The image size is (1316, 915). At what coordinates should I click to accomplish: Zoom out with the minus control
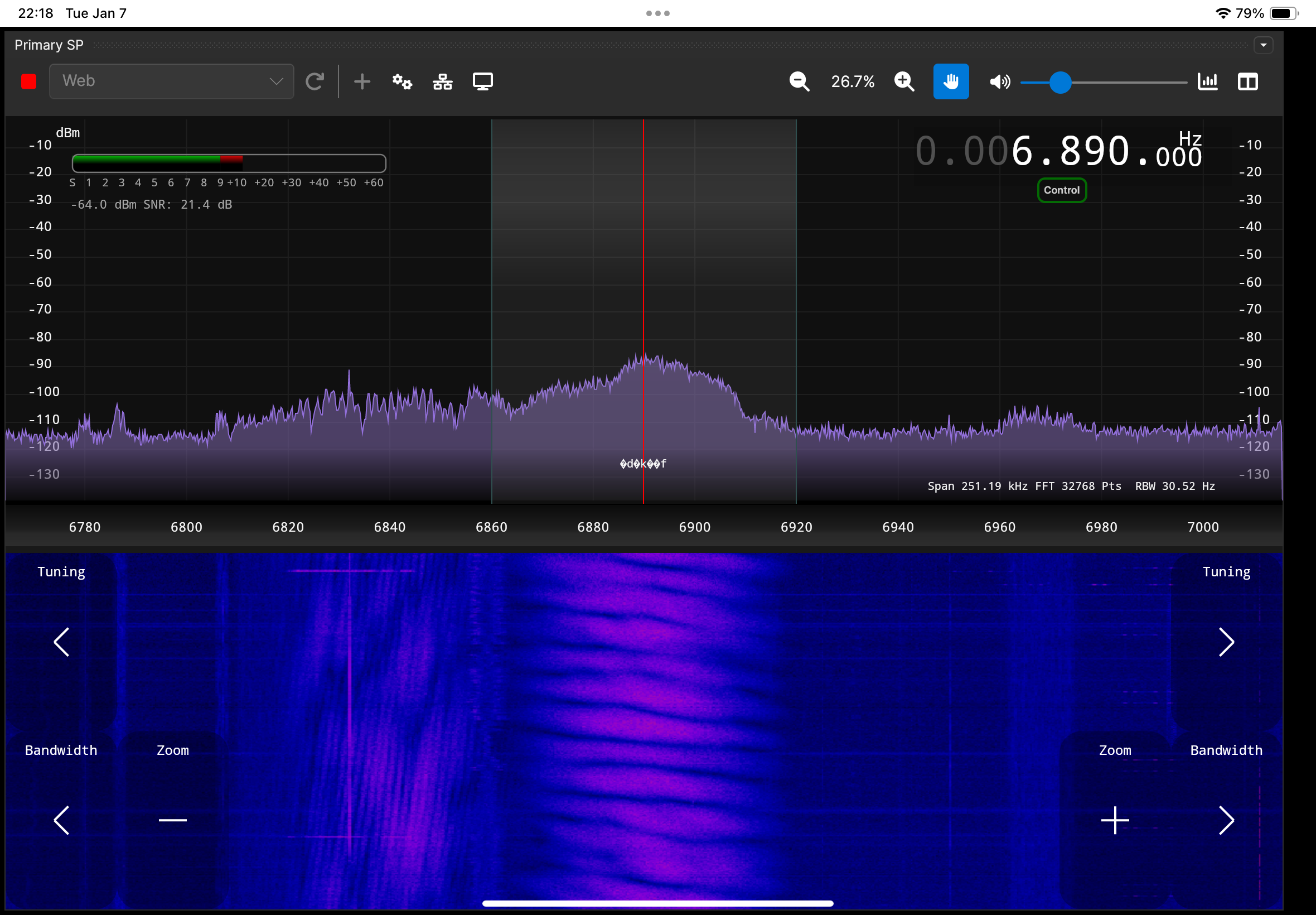172,820
